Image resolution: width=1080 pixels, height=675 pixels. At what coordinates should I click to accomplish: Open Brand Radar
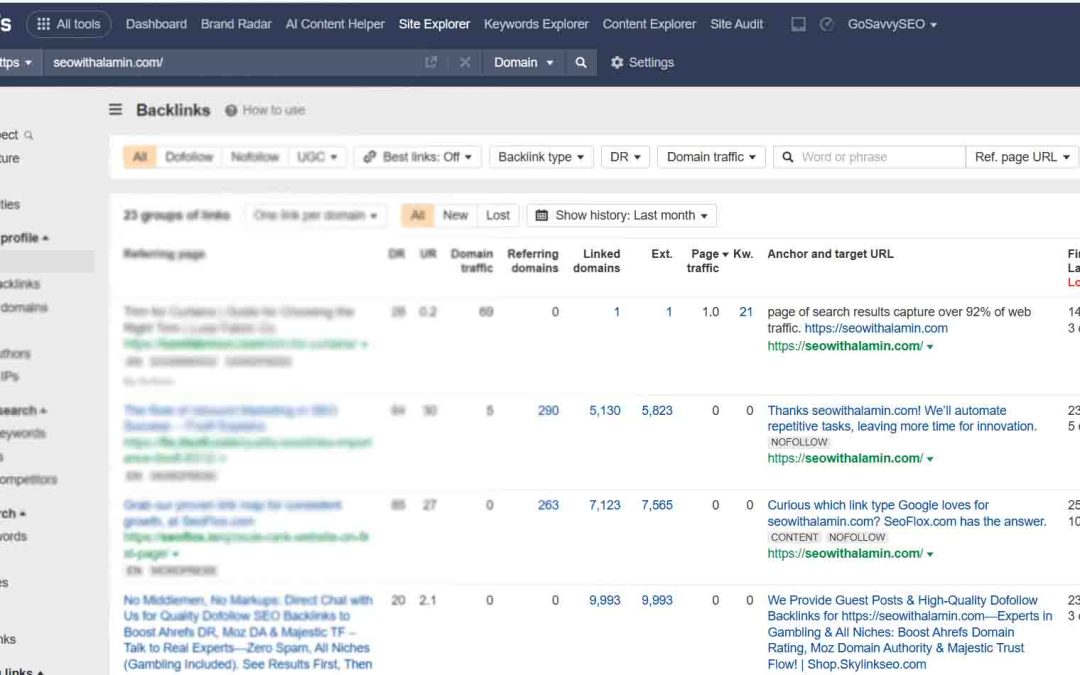tap(236, 24)
